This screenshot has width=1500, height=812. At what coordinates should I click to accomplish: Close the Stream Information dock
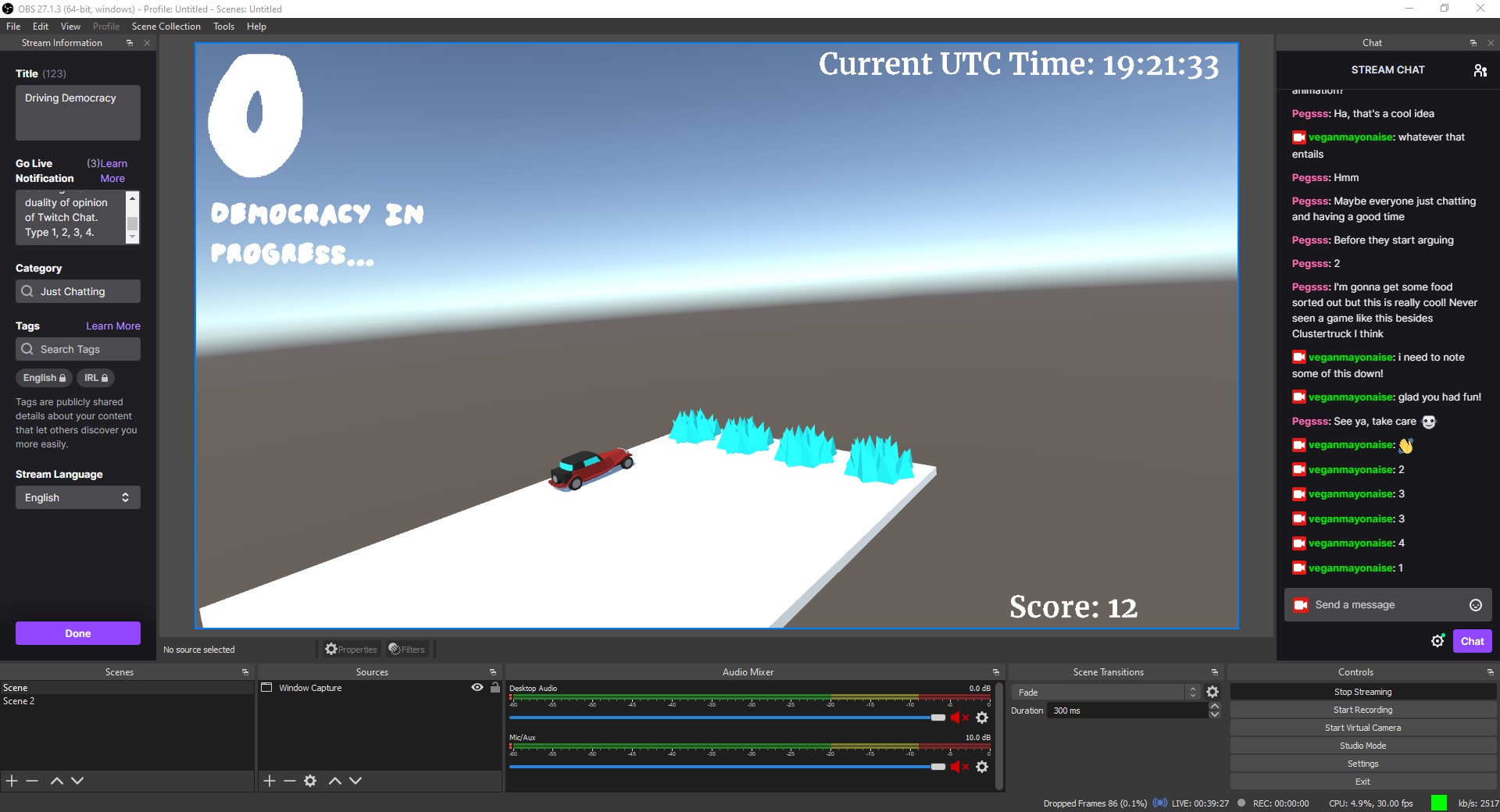[147, 43]
